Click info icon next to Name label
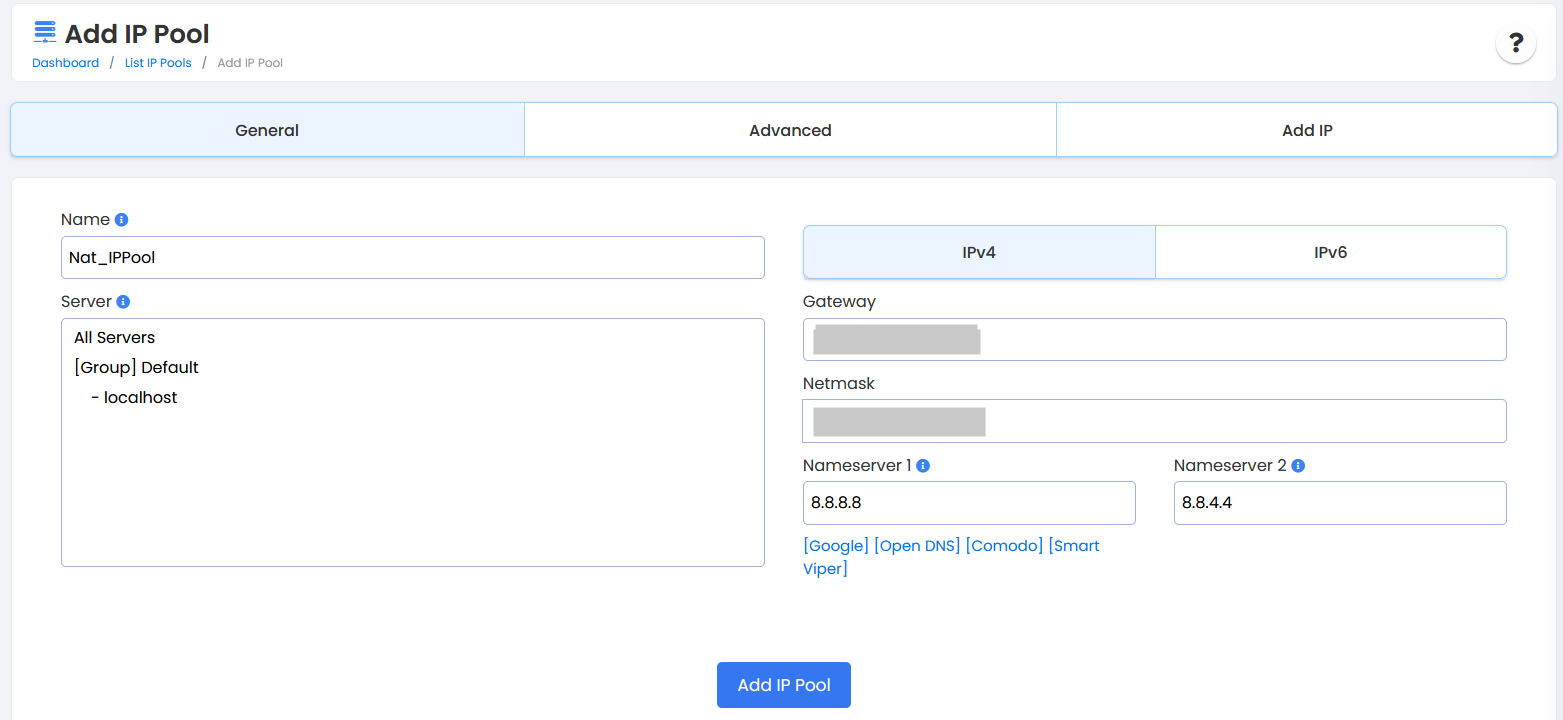Viewport: 1563px width, 720px height. coord(122,220)
